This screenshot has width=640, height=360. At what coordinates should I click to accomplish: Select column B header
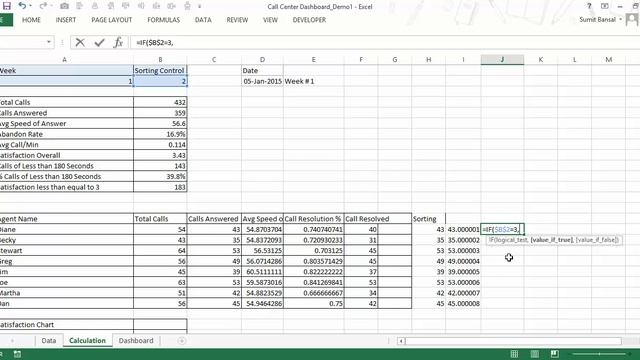tap(160, 60)
